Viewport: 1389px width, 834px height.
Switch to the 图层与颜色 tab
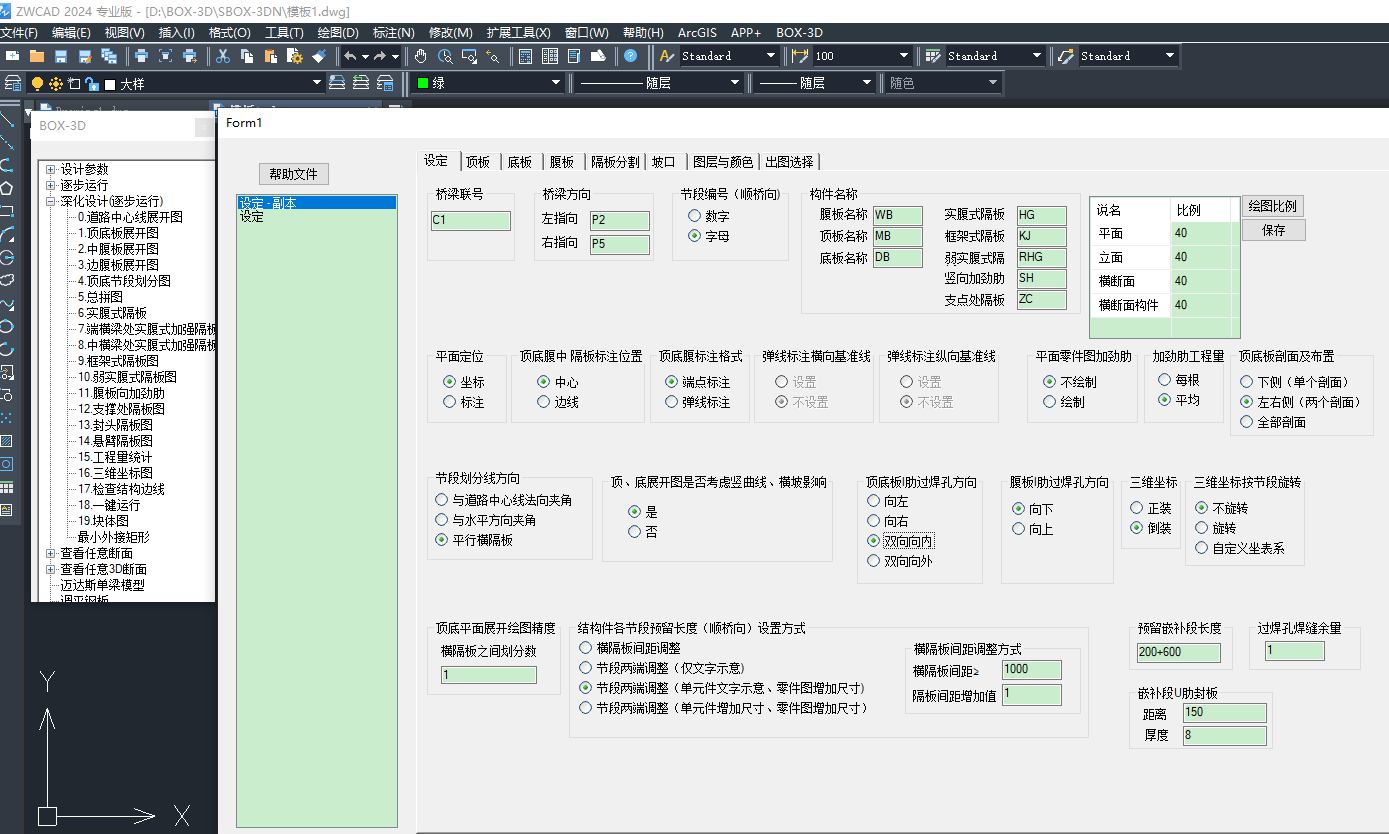[x=723, y=162]
